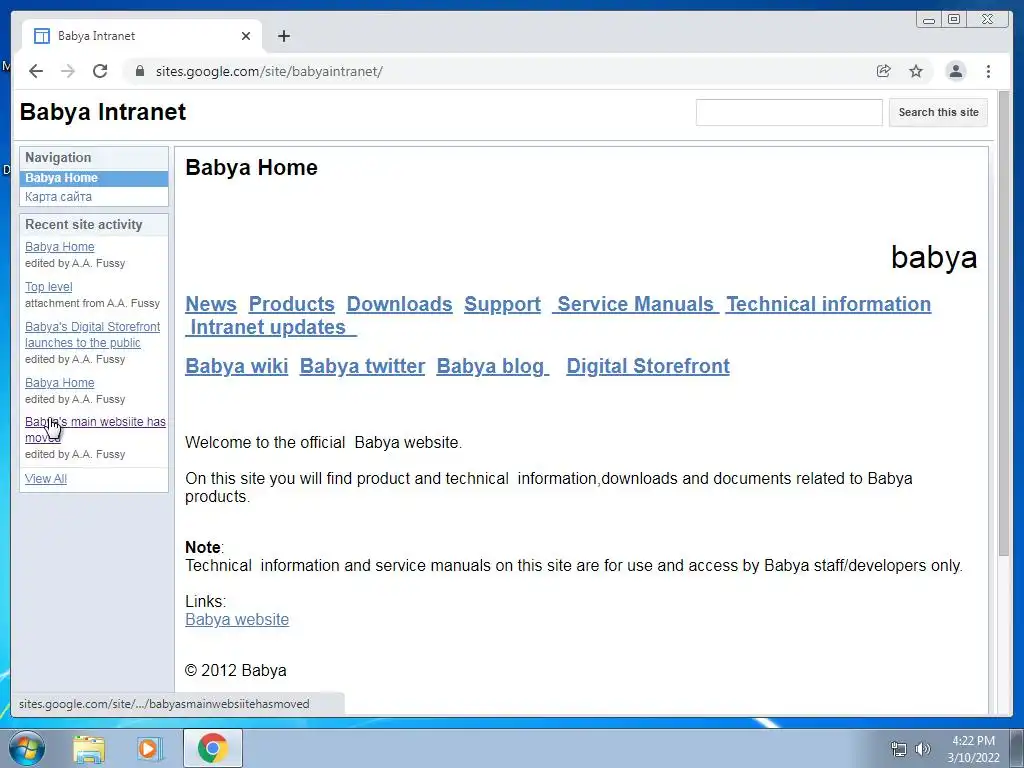Open the Technical information link

coord(829,304)
